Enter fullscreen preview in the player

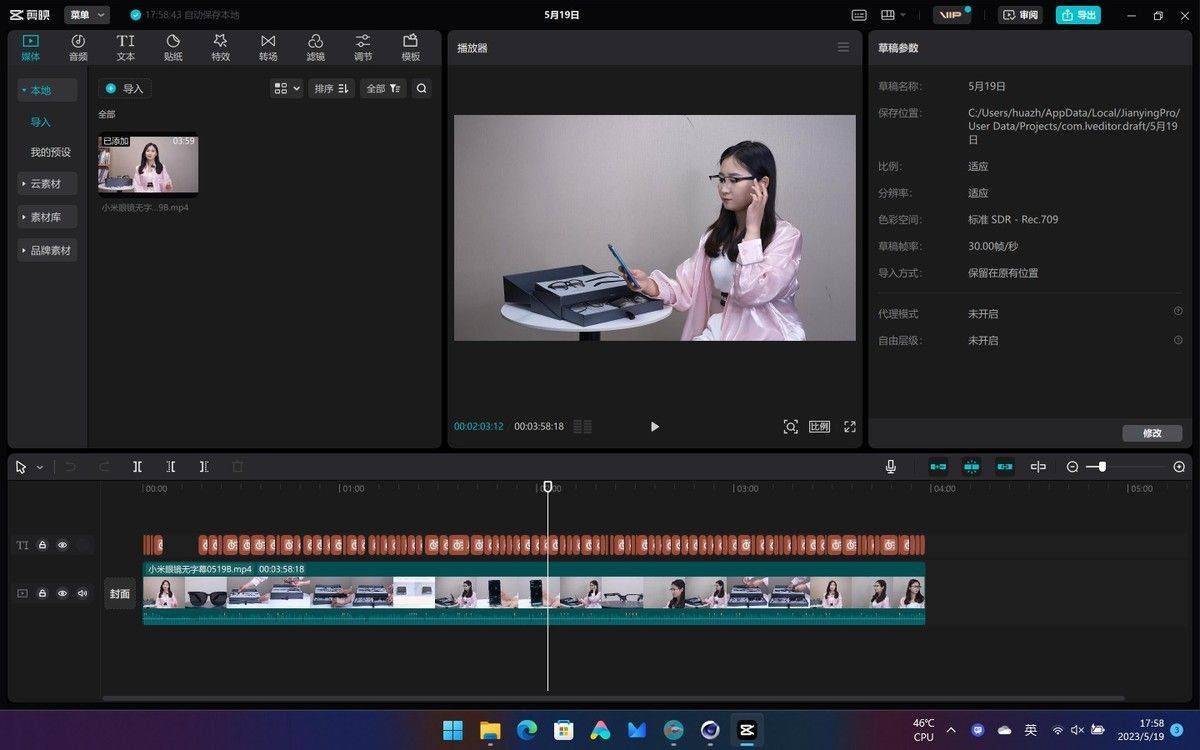point(850,427)
